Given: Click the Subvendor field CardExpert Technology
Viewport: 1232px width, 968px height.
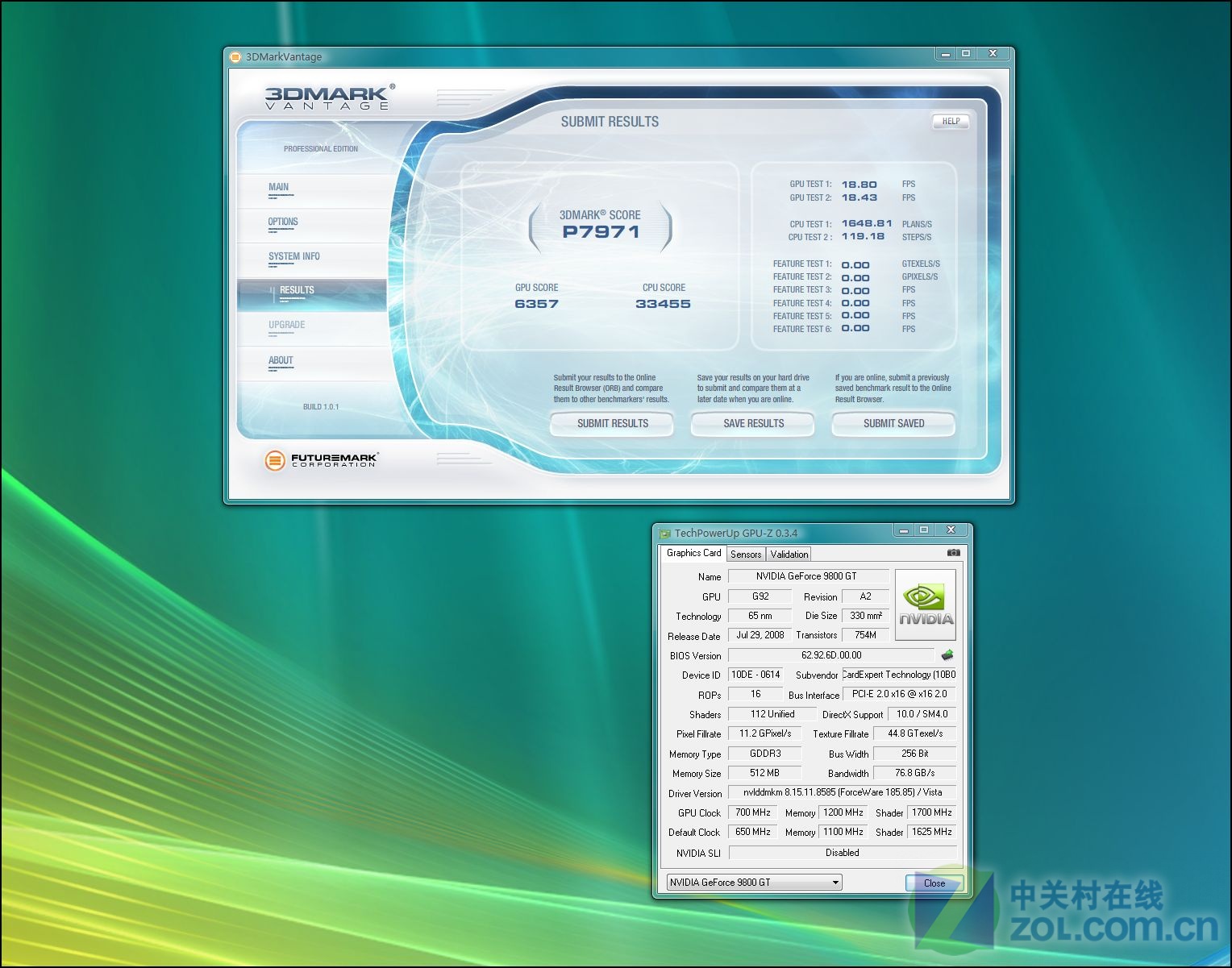Looking at the screenshot, I should pyautogui.click(x=899, y=675).
